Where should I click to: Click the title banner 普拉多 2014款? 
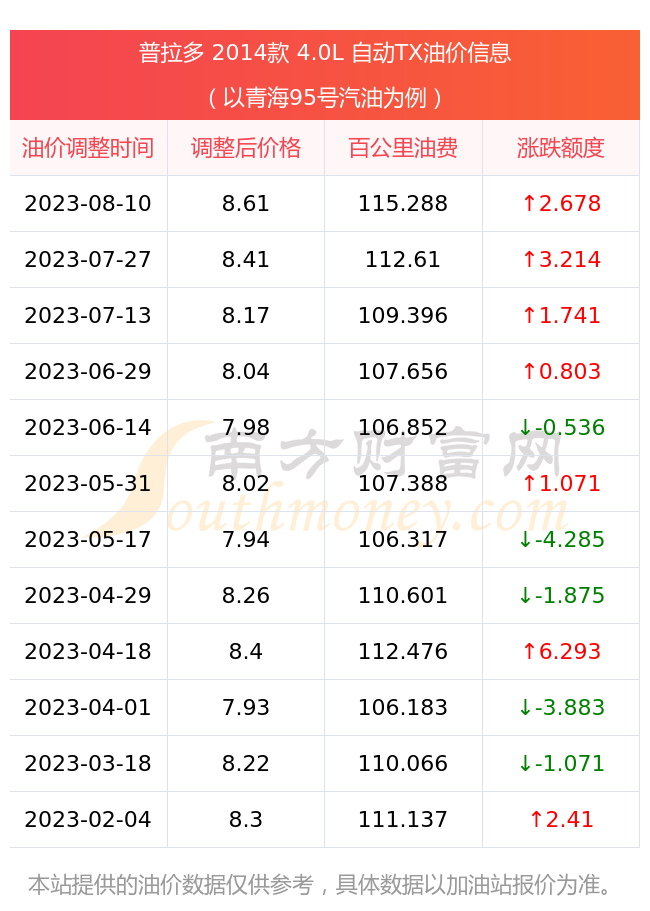point(325,53)
